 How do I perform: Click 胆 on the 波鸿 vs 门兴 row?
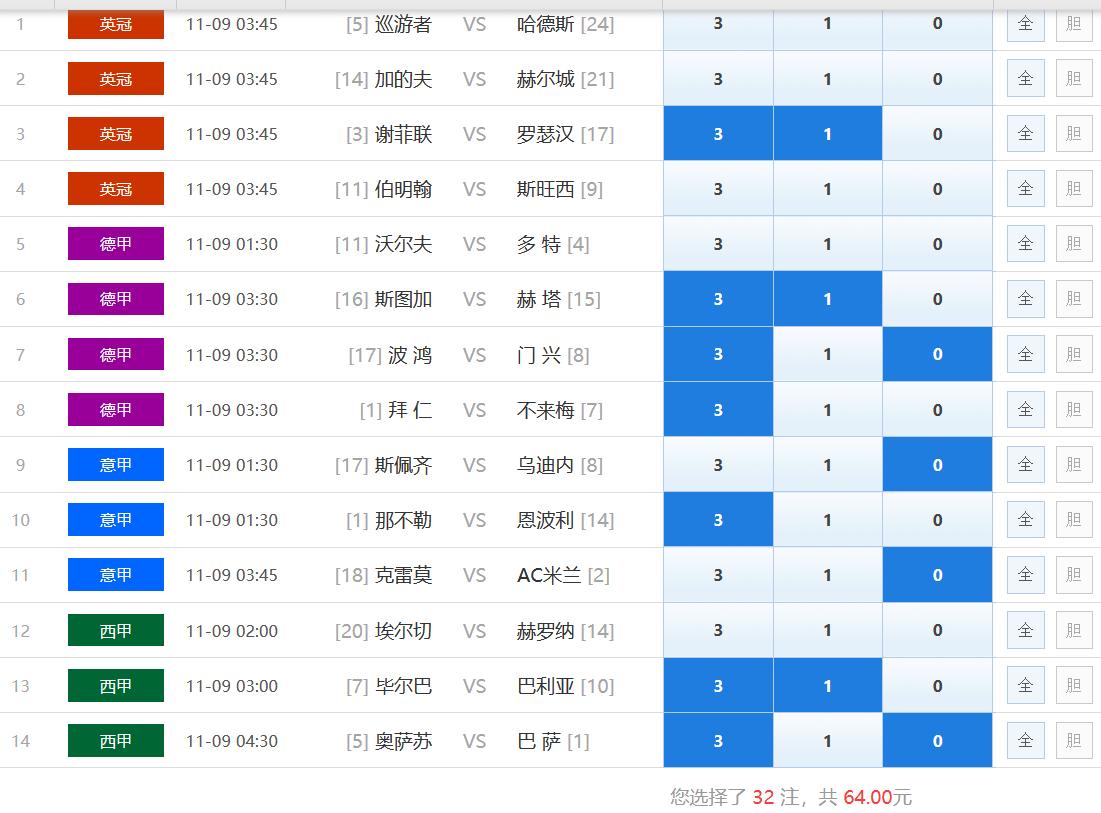(1073, 354)
